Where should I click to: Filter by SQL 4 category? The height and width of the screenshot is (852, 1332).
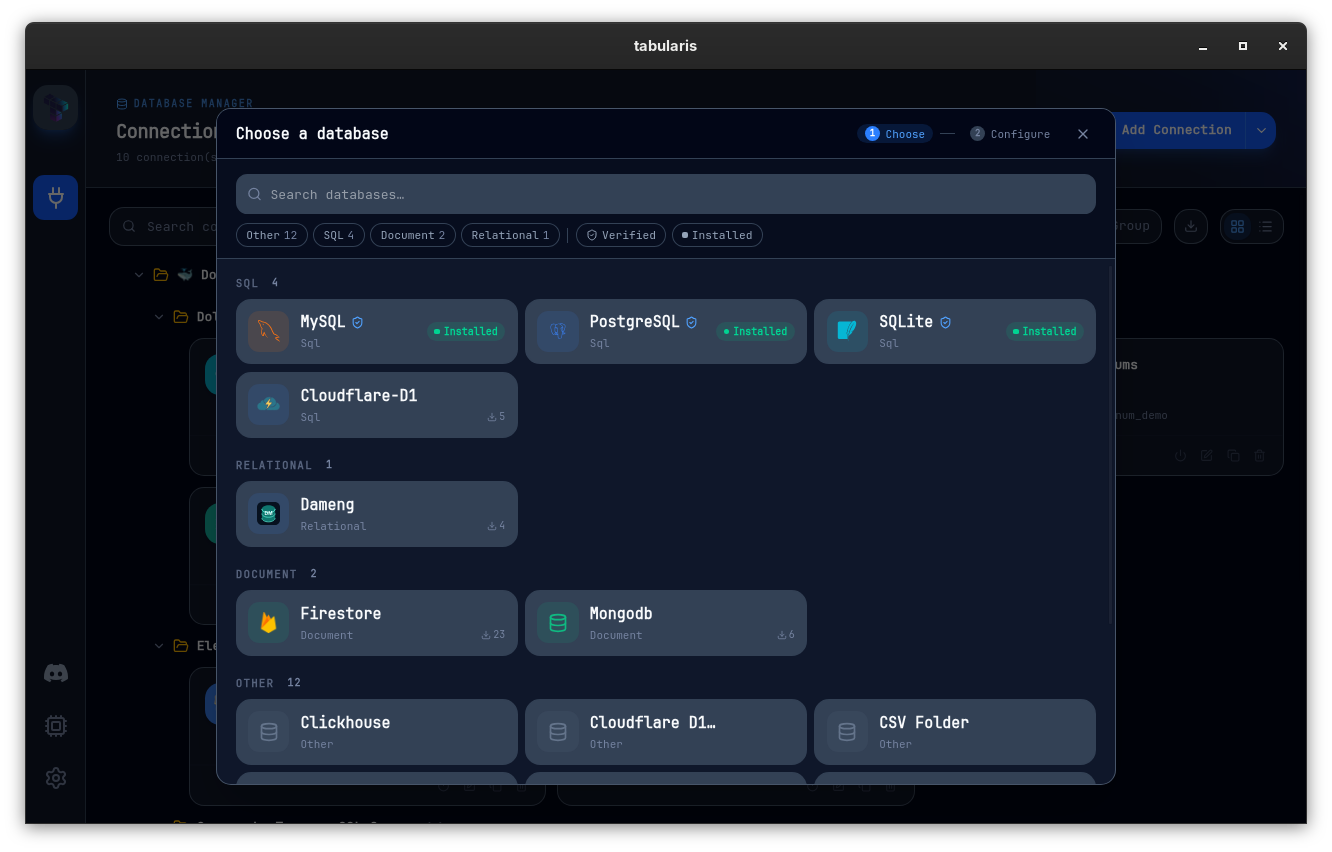pyautogui.click(x=339, y=235)
